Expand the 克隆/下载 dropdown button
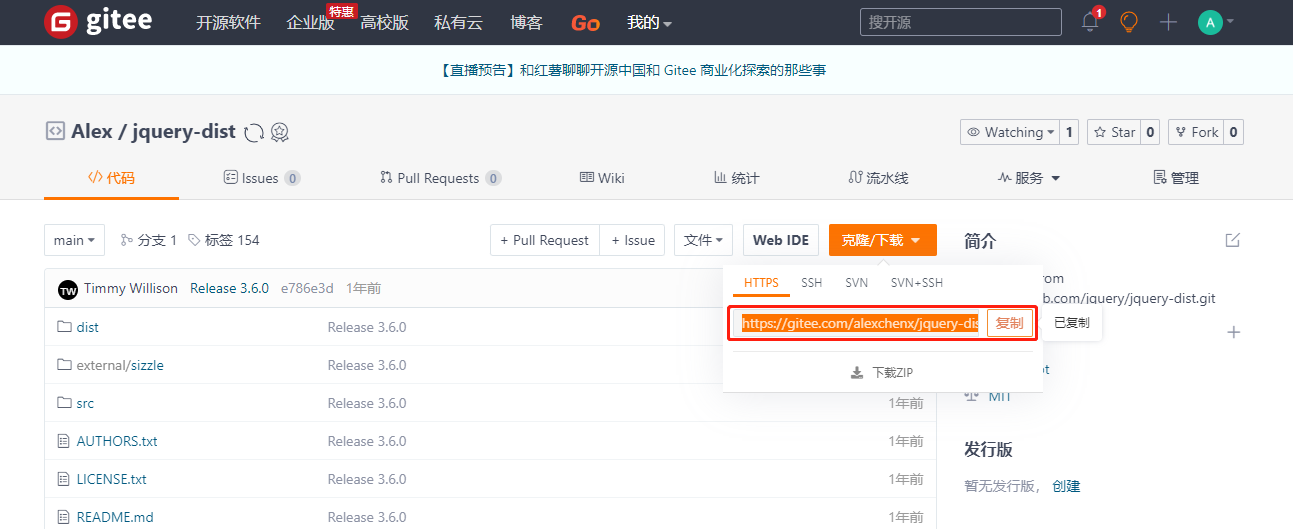This screenshot has width=1293, height=529. coord(883,240)
